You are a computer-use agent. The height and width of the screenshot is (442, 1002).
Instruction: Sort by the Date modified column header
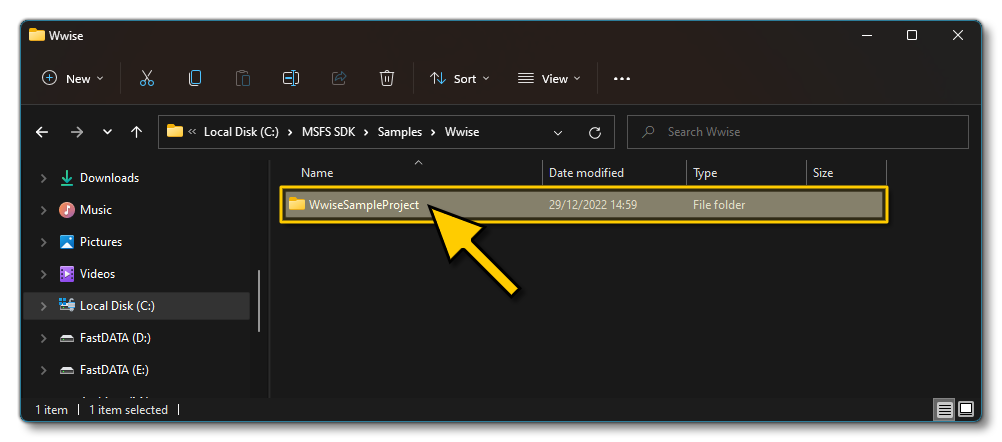(x=587, y=173)
